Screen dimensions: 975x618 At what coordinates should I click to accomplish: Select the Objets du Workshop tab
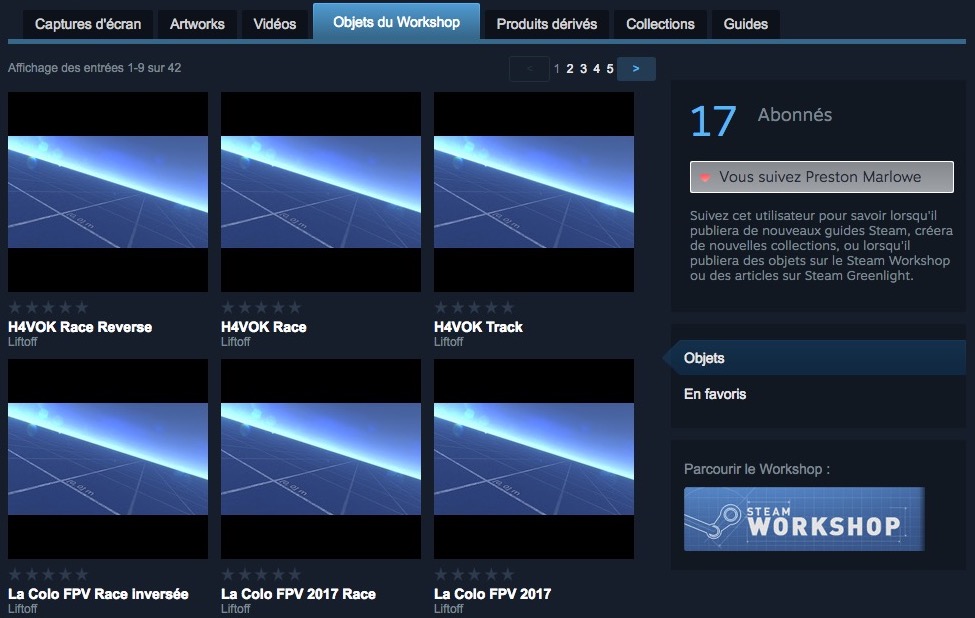(x=396, y=22)
